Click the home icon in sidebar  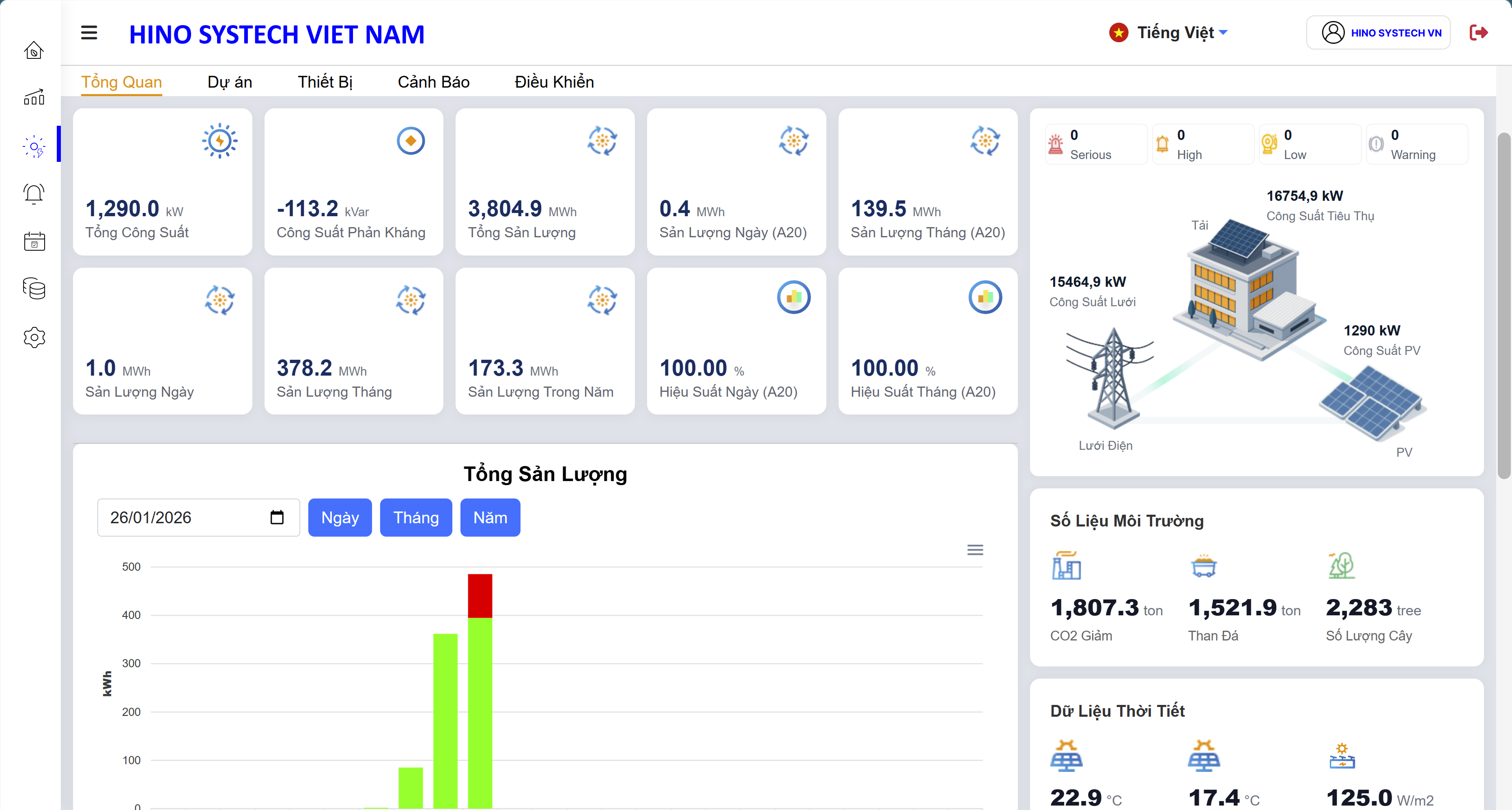coord(34,50)
